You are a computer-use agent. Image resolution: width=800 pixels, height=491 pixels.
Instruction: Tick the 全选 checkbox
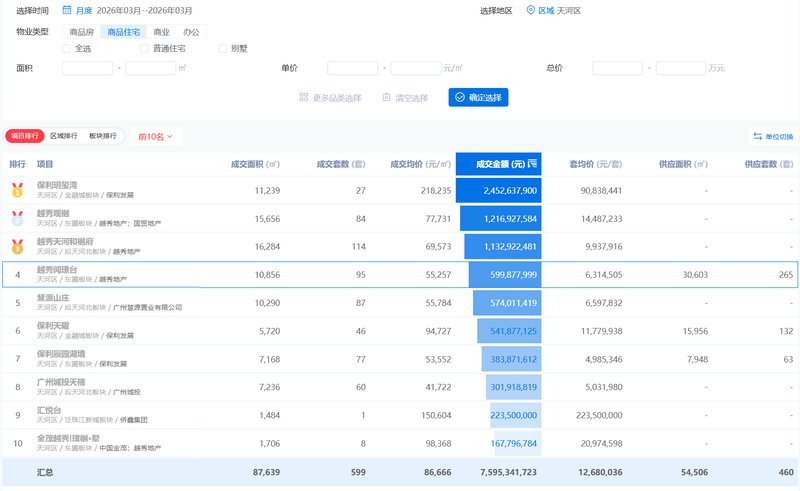click(66, 48)
